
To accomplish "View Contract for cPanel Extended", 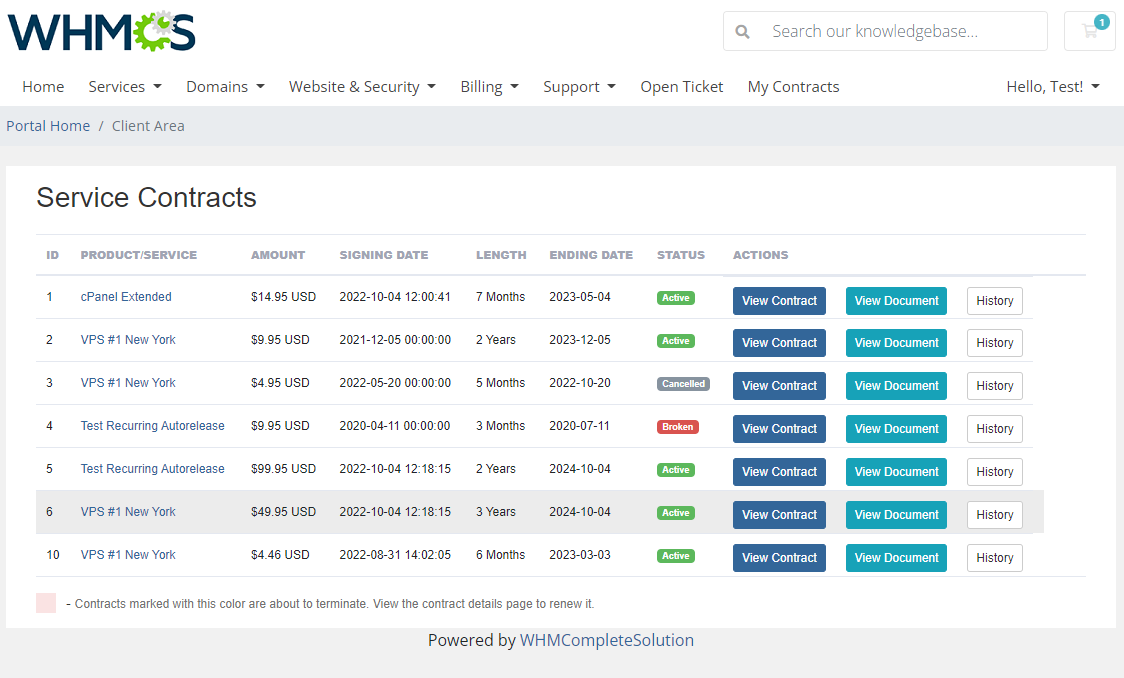I will point(779,301).
